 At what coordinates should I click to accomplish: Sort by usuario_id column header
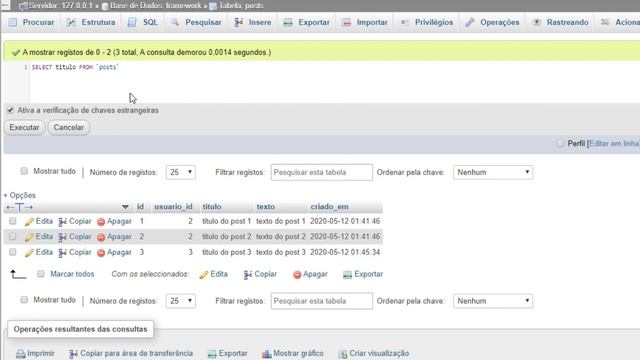tap(173, 207)
